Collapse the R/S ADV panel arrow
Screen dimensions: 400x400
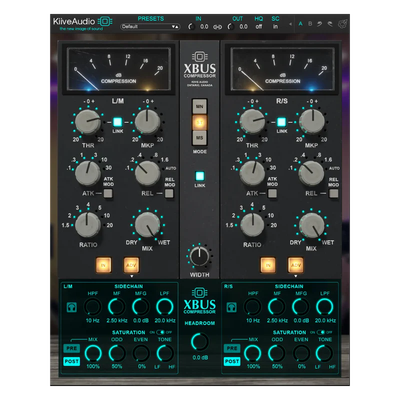[295, 276]
